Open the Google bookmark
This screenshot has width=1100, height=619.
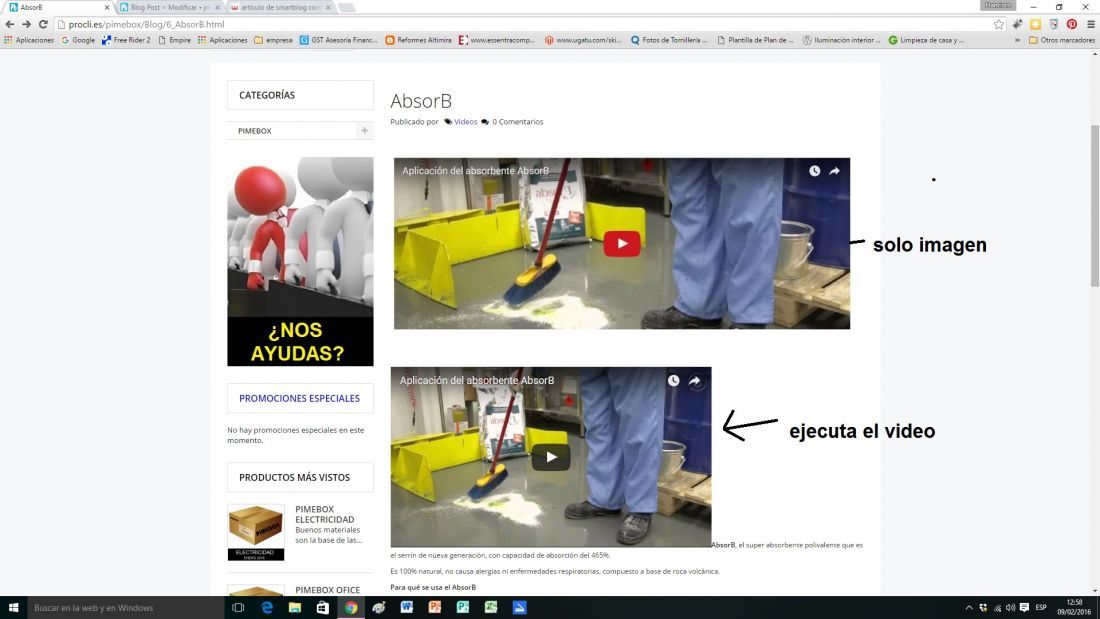[78, 40]
